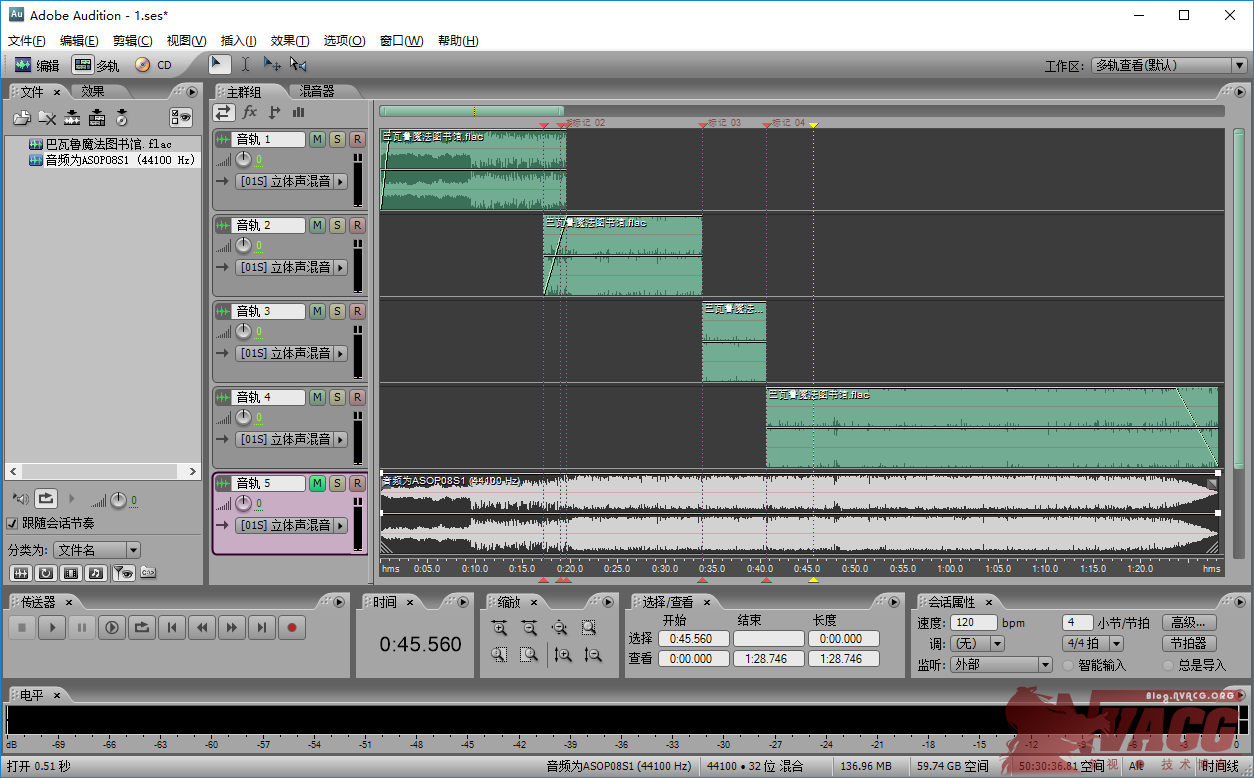Click the EQ bars icon in main group
The image size is (1254, 778).
point(298,112)
